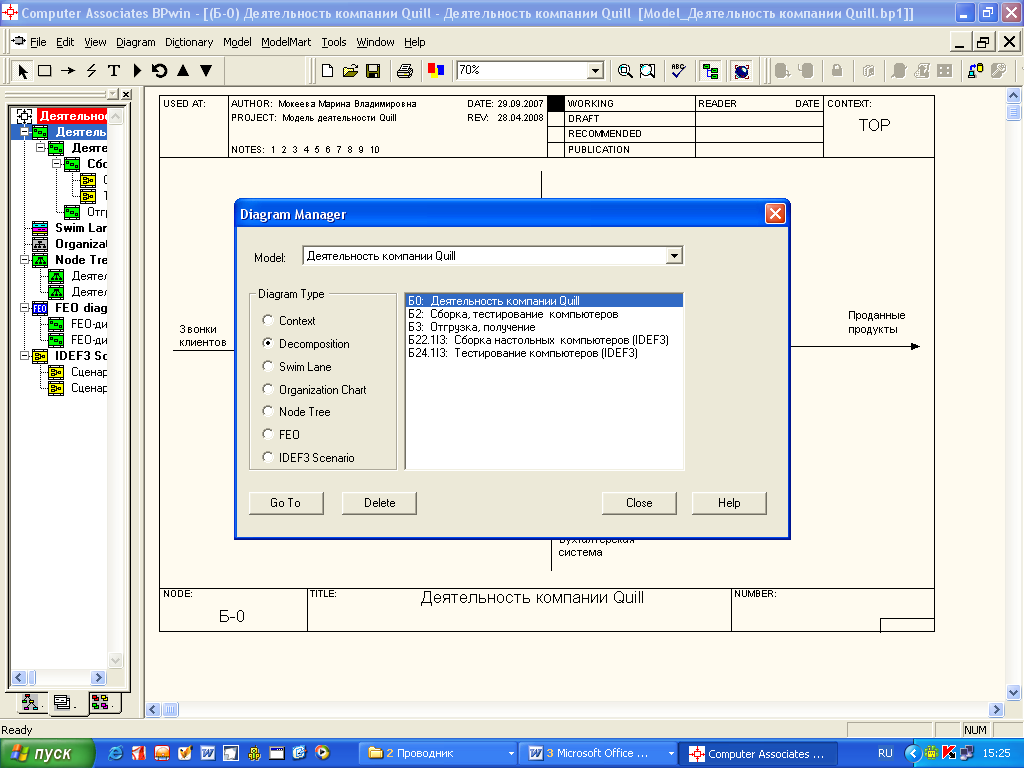Collapse the IDEF3 Sc tree node
Screen dimensions: 1024x768
tap(25, 356)
